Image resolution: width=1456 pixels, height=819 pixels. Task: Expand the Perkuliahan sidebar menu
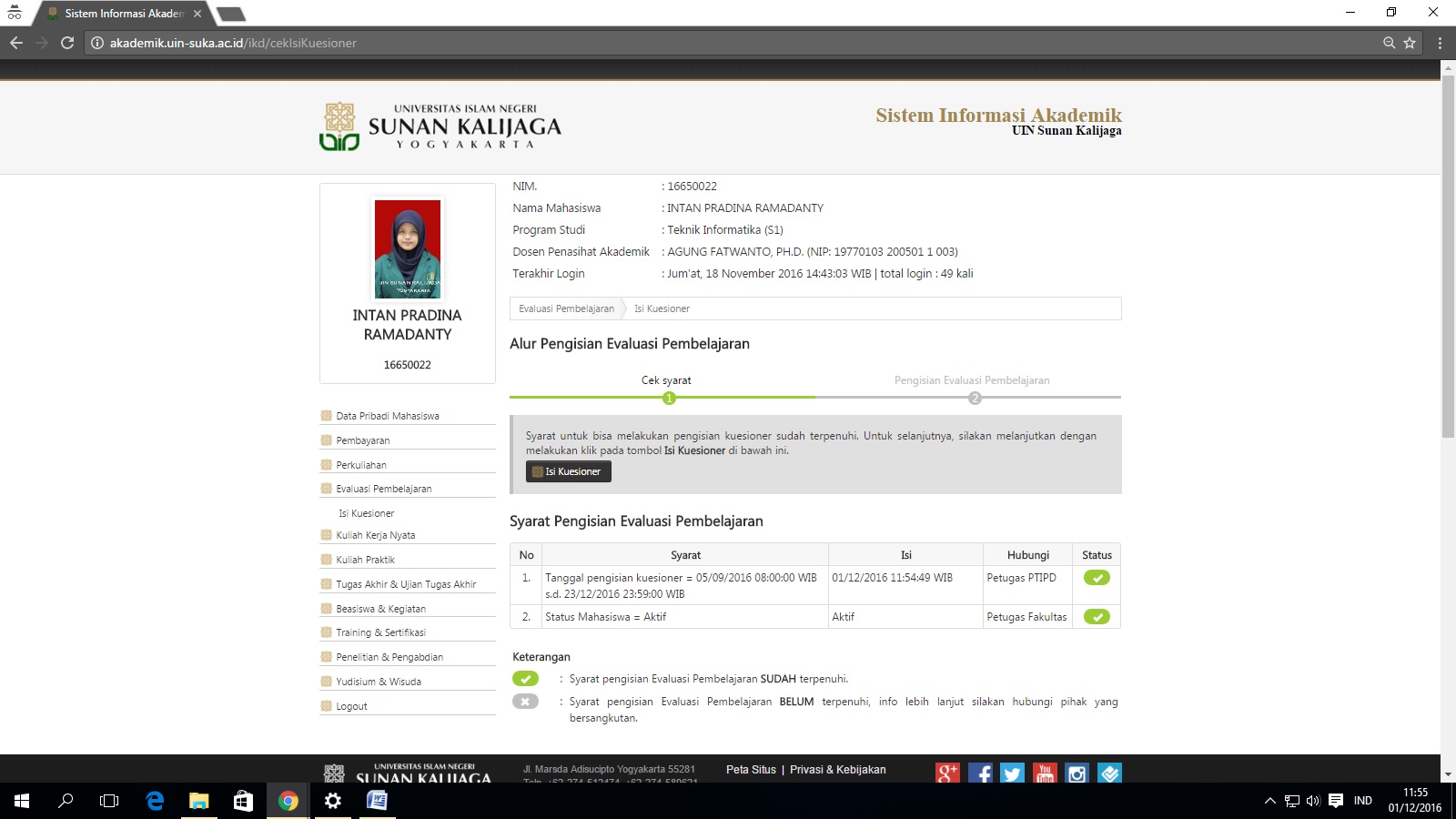click(x=361, y=465)
